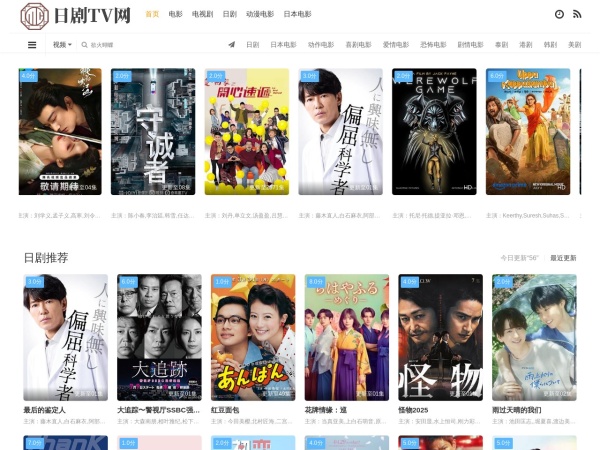The width and height of the screenshot is (600, 450).
Task: Open the 动漫电影 navigation item
Action: click(x=260, y=14)
